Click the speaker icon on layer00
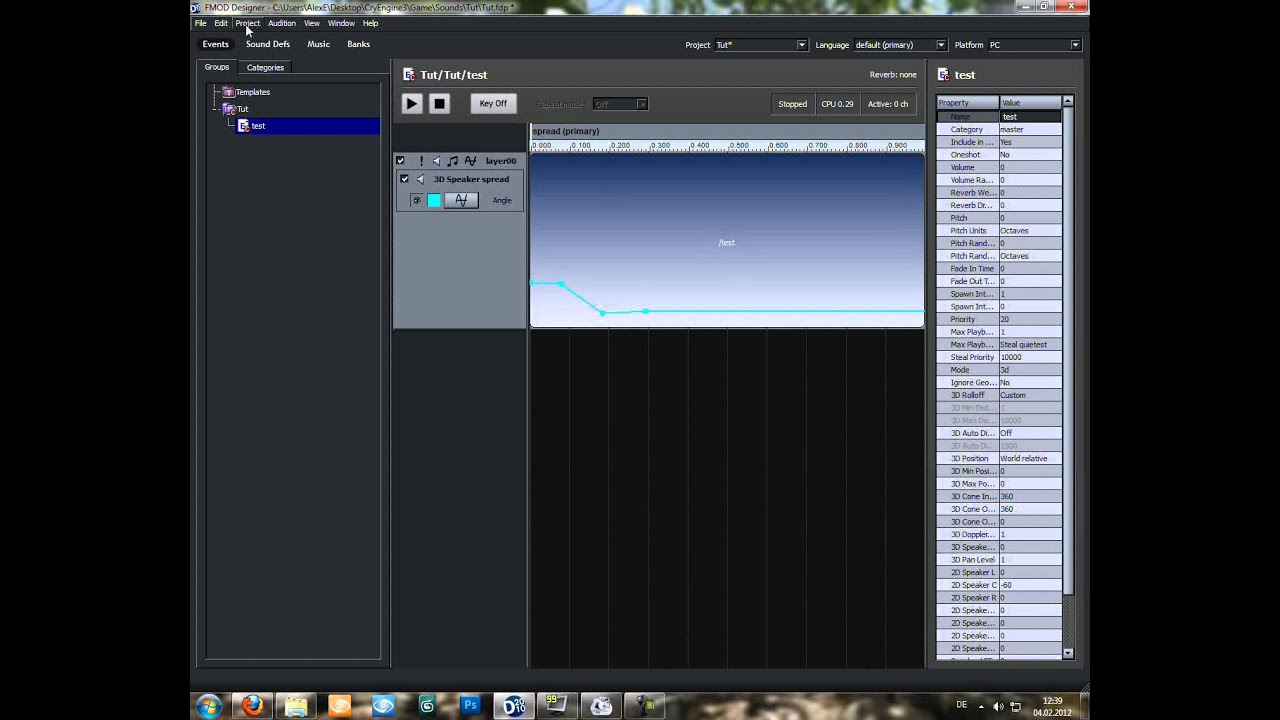The image size is (1280, 720). click(x=436, y=160)
